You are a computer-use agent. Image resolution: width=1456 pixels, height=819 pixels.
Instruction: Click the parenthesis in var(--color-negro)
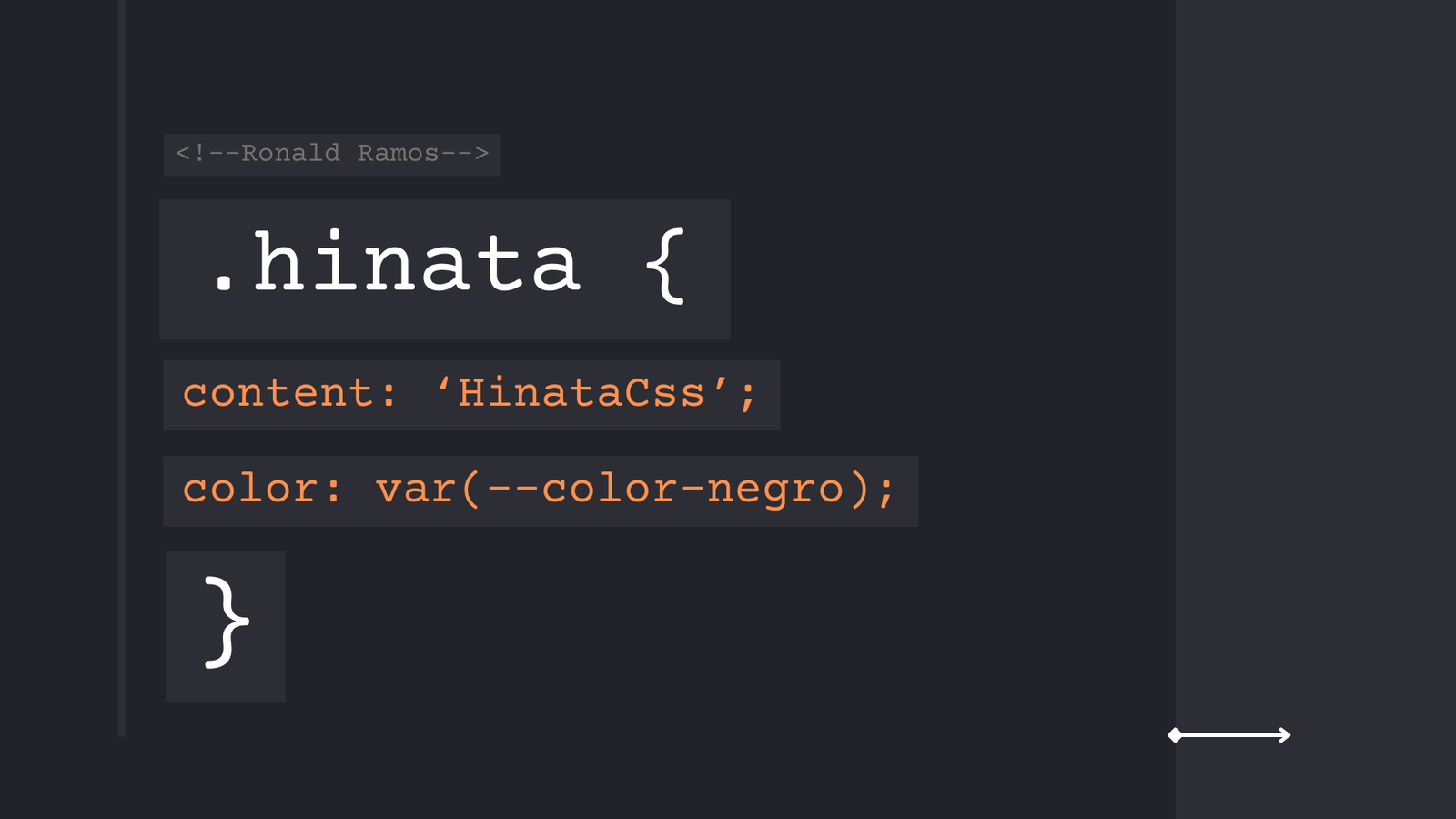point(474,490)
